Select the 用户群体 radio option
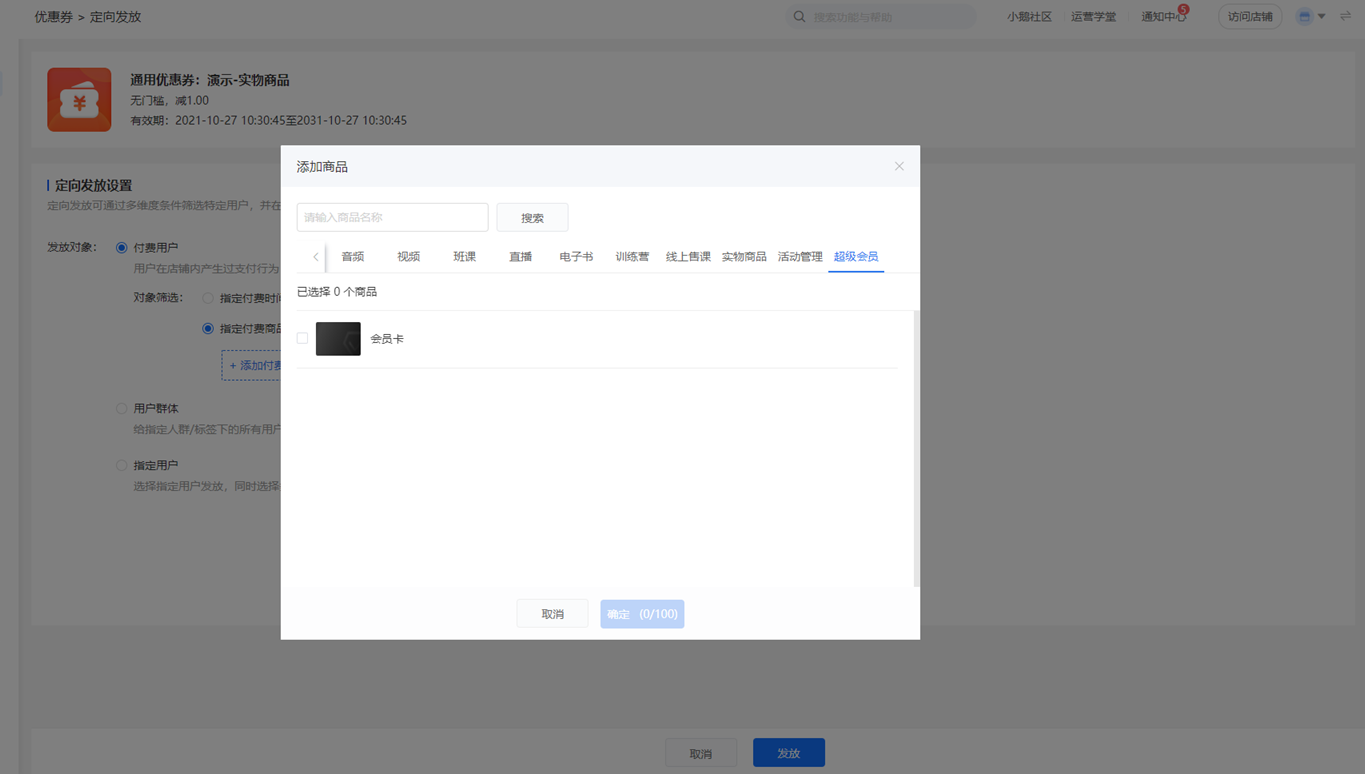 pos(122,408)
